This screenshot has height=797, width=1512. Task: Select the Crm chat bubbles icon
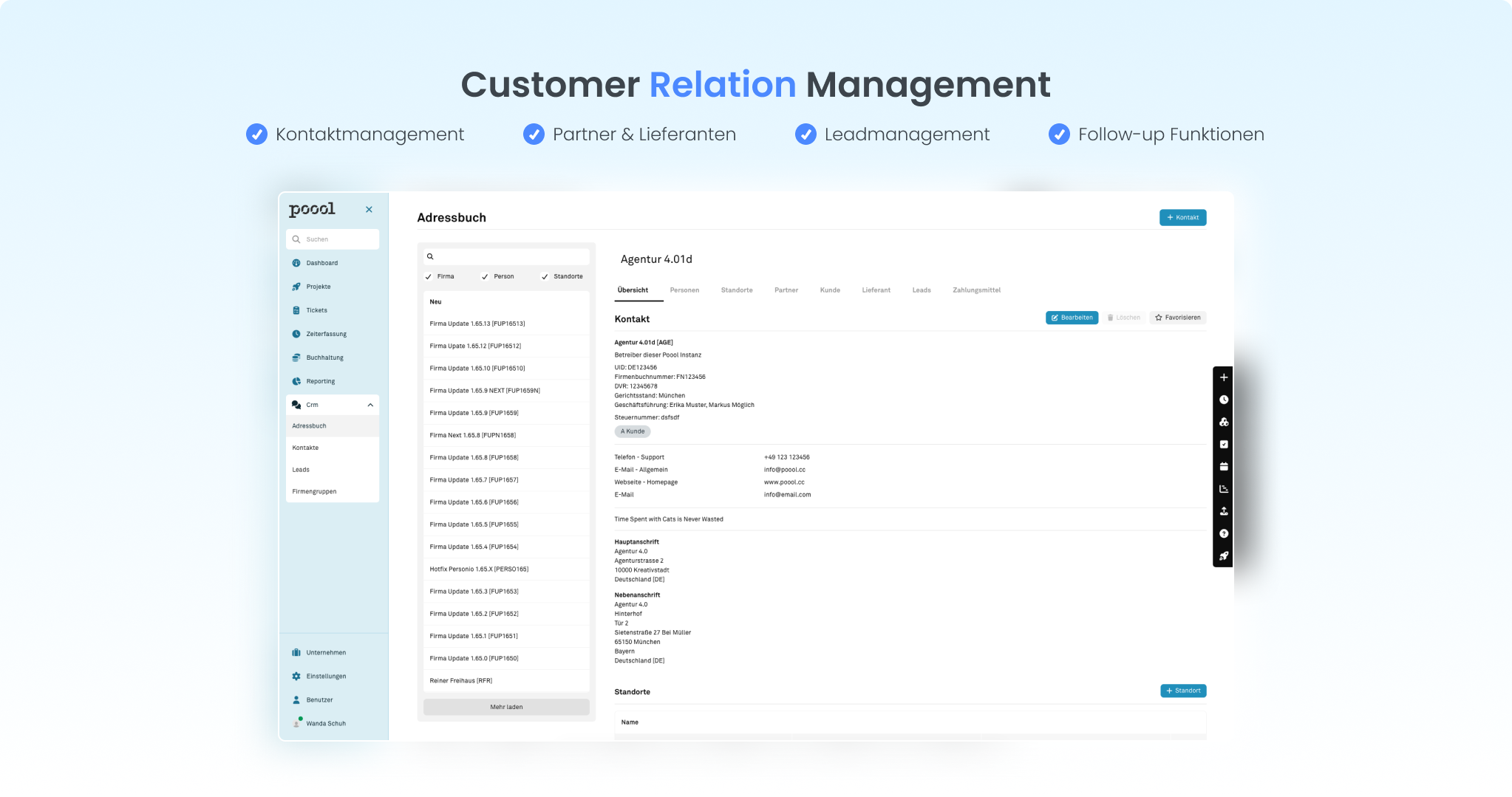click(x=296, y=405)
